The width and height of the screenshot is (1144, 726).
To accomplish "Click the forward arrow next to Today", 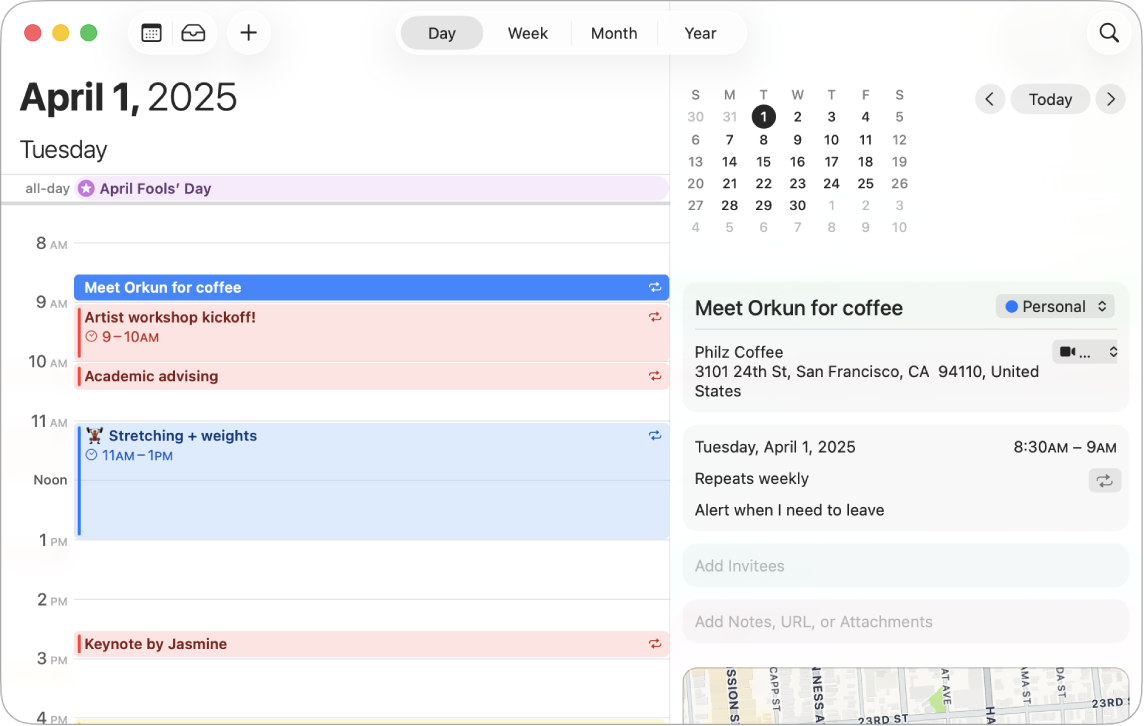I will coord(1110,99).
